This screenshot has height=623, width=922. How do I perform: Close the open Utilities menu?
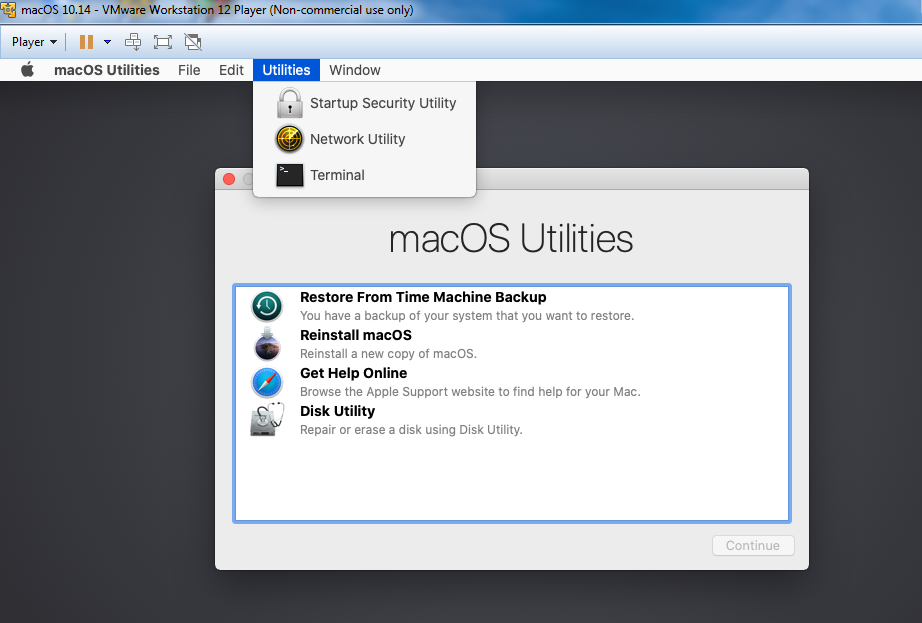tap(286, 70)
